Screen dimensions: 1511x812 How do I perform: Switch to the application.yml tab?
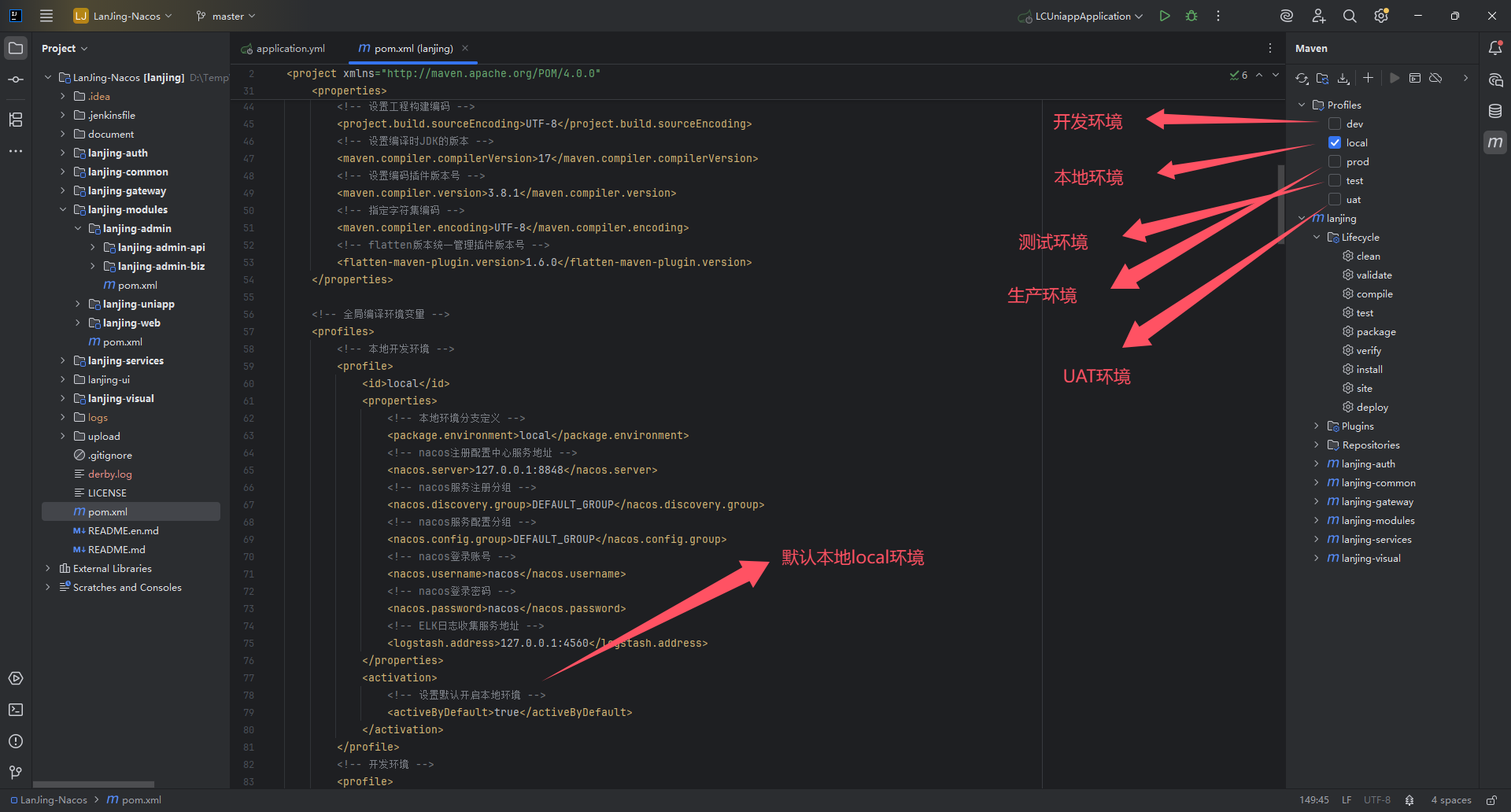pyautogui.click(x=290, y=48)
